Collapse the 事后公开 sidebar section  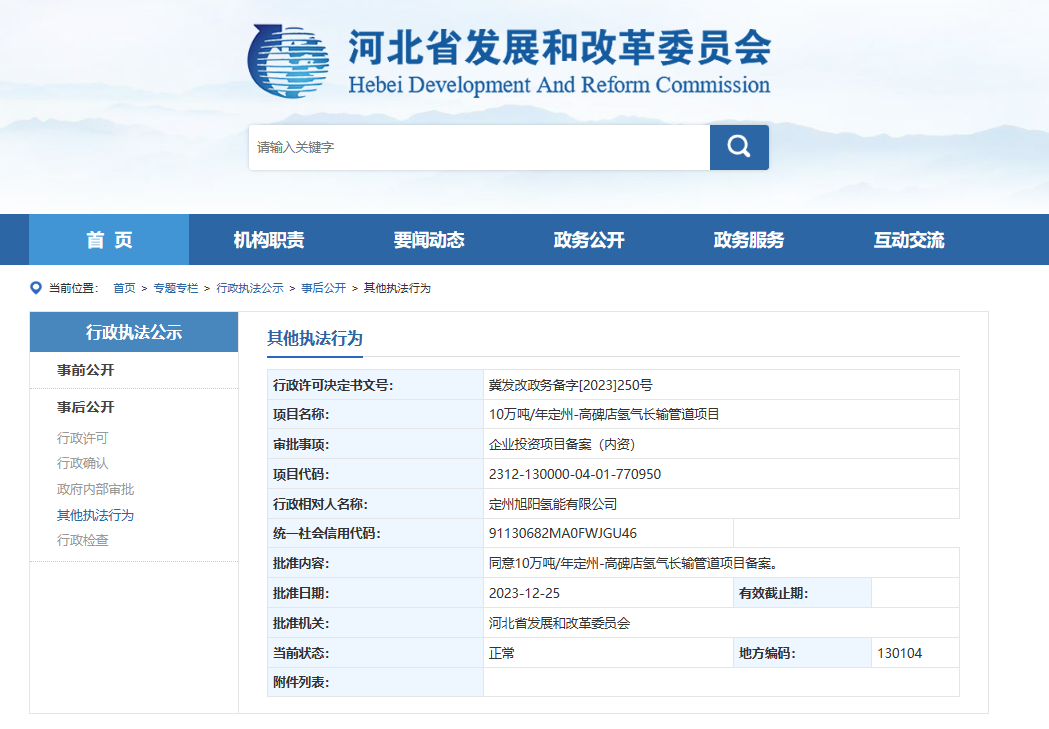[x=86, y=407]
